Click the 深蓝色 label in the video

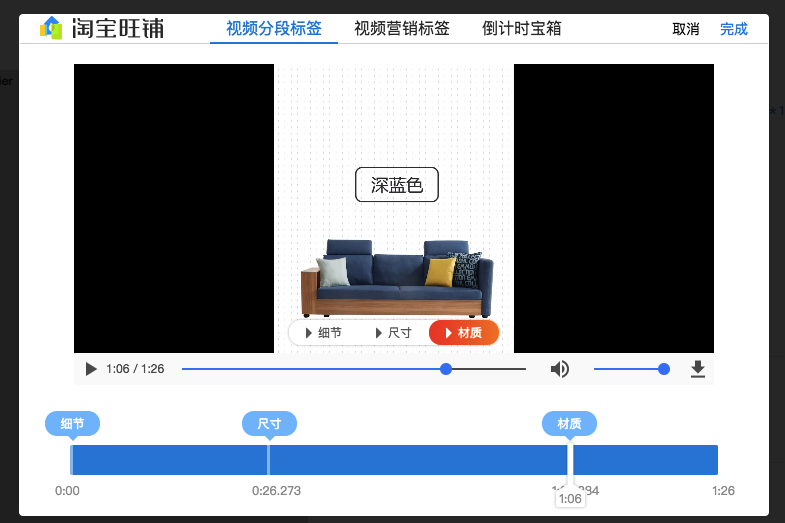coord(397,185)
